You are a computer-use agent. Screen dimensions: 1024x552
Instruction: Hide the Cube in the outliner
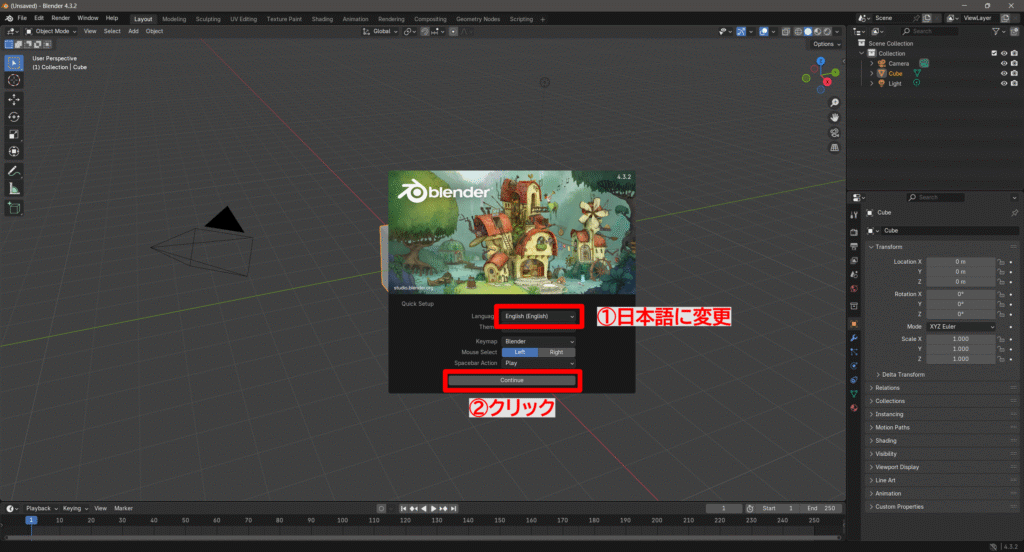tap(1004, 73)
